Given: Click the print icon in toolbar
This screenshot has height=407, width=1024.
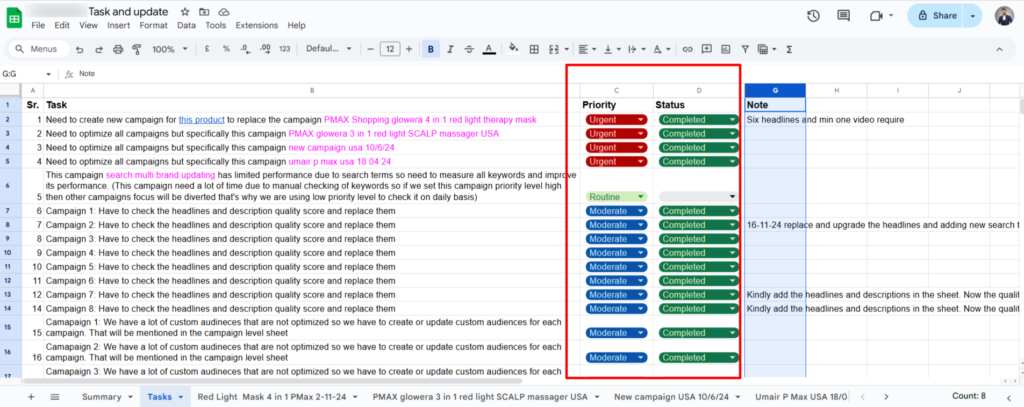Looking at the screenshot, I should click(119, 49).
